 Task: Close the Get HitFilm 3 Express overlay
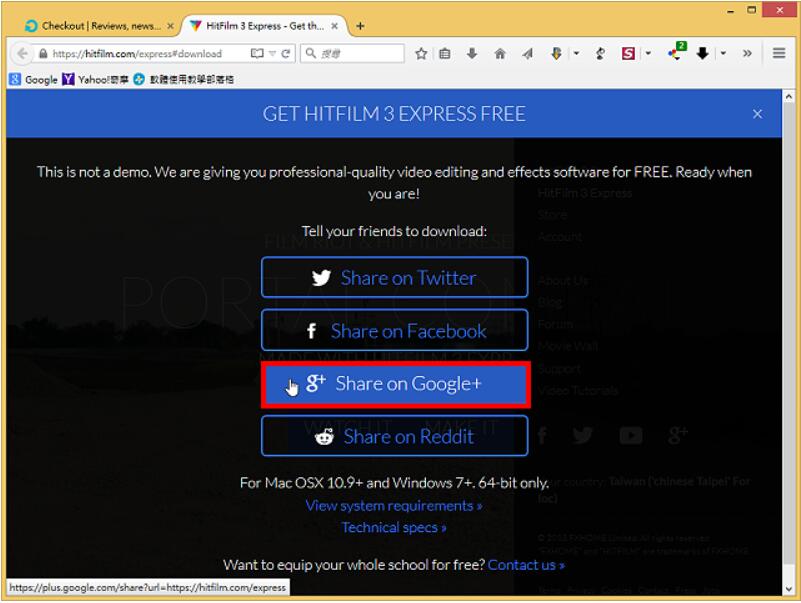tap(757, 114)
